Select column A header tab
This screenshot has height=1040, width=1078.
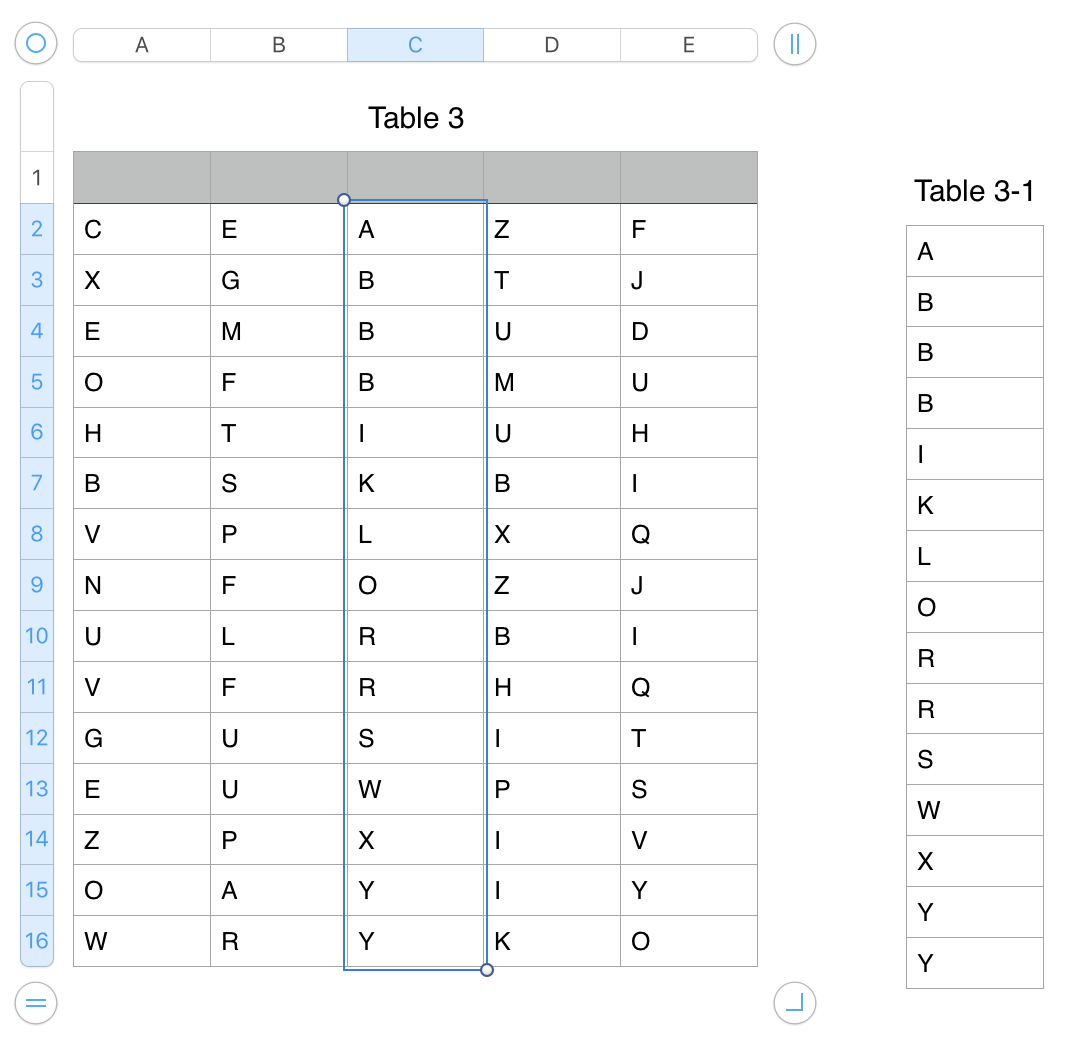142,45
